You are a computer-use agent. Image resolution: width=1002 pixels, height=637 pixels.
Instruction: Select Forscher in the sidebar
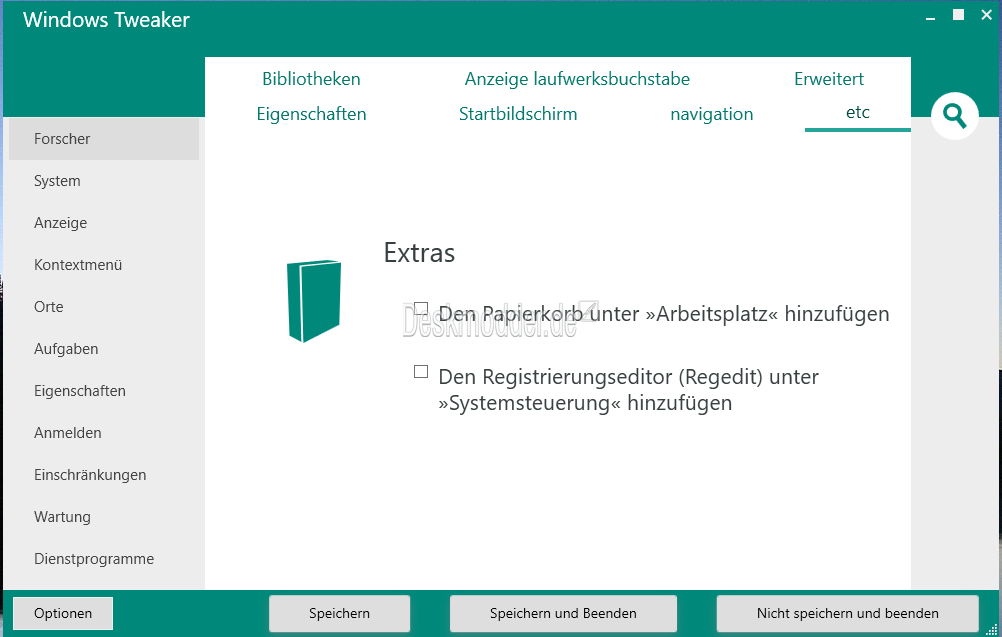click(104, 139)
